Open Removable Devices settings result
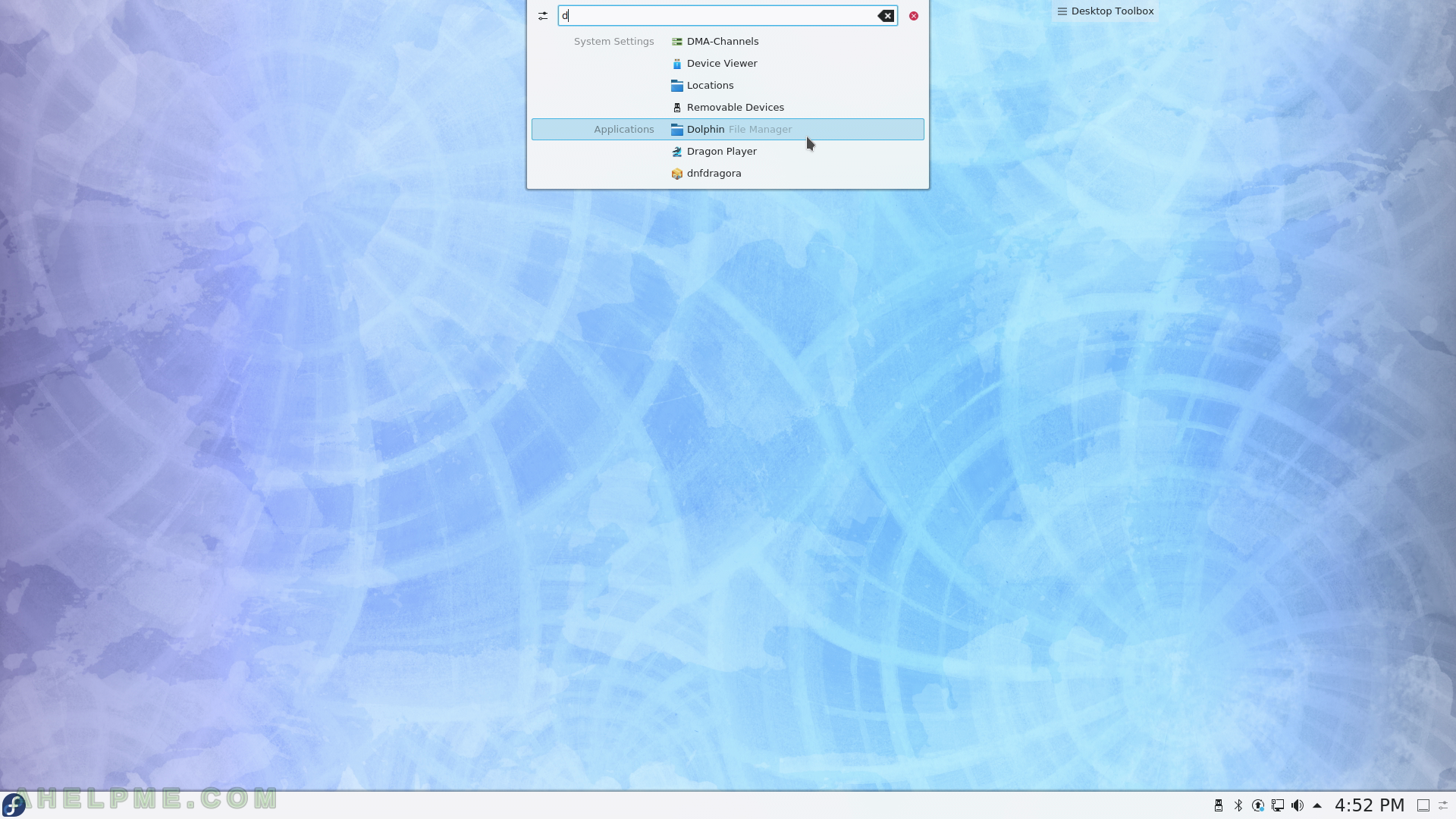 (728, 108)
